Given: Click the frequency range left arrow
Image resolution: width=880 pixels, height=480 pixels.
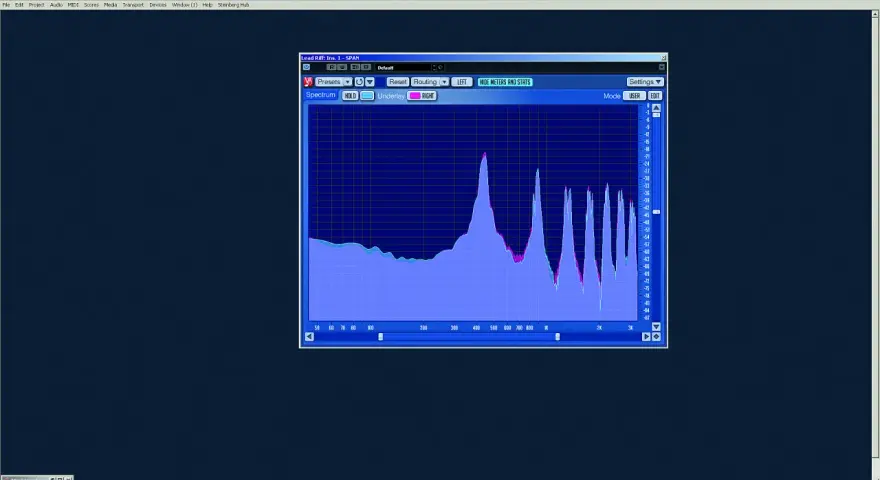Looking at the screenshot, I should point(309,337).
